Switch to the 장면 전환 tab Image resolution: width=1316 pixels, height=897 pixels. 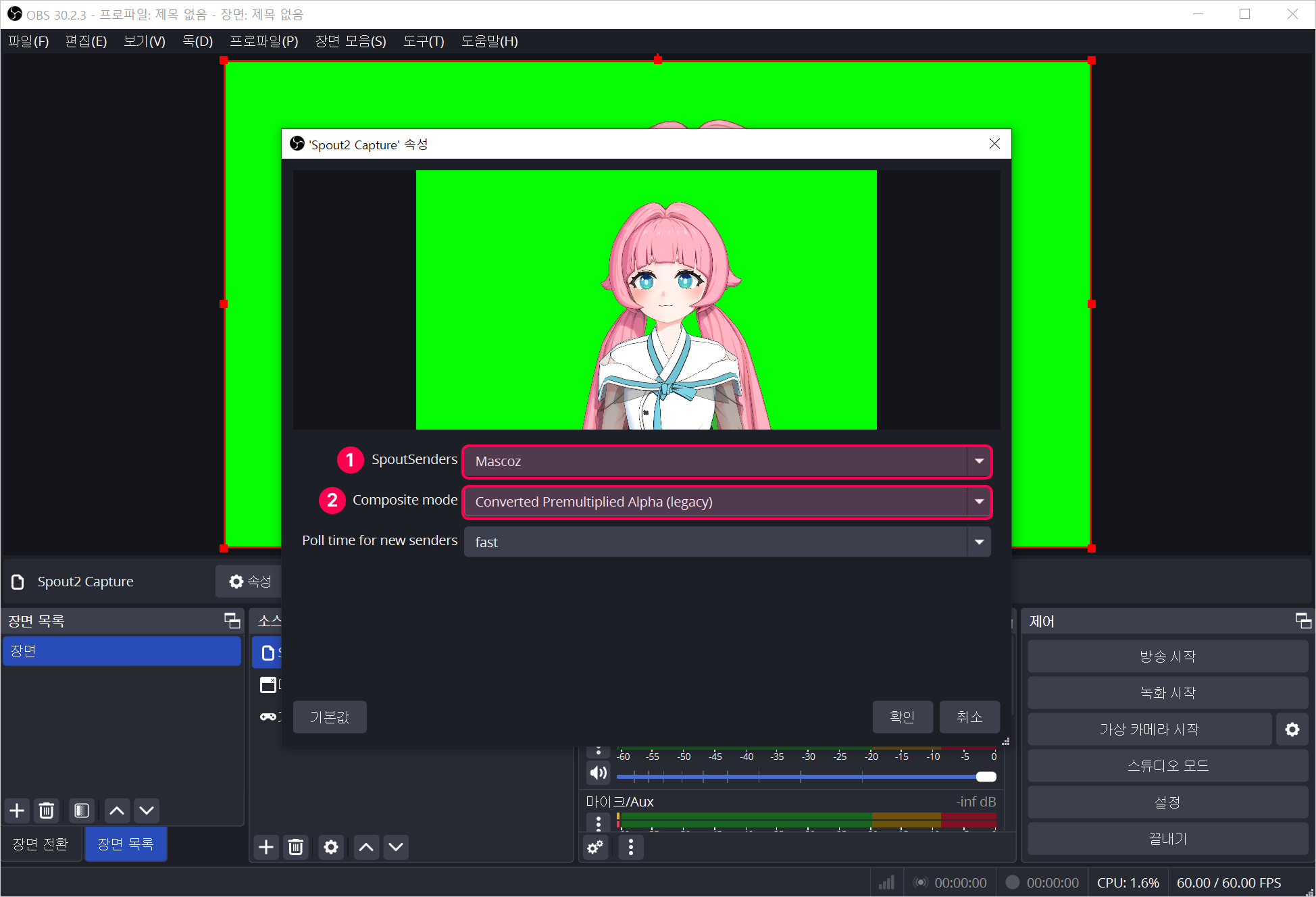[41, 844]
